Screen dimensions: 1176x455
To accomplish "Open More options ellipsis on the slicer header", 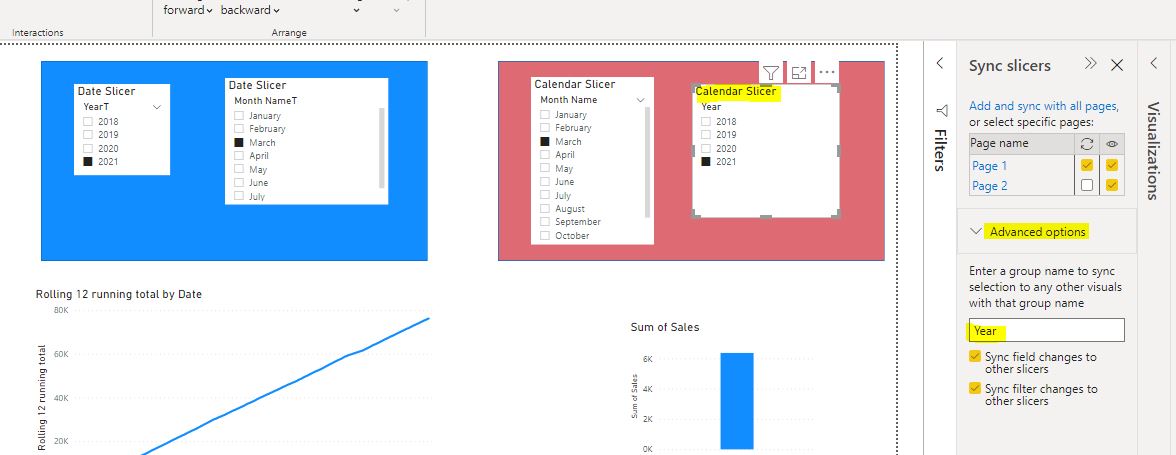I will [x=826, y=73].
